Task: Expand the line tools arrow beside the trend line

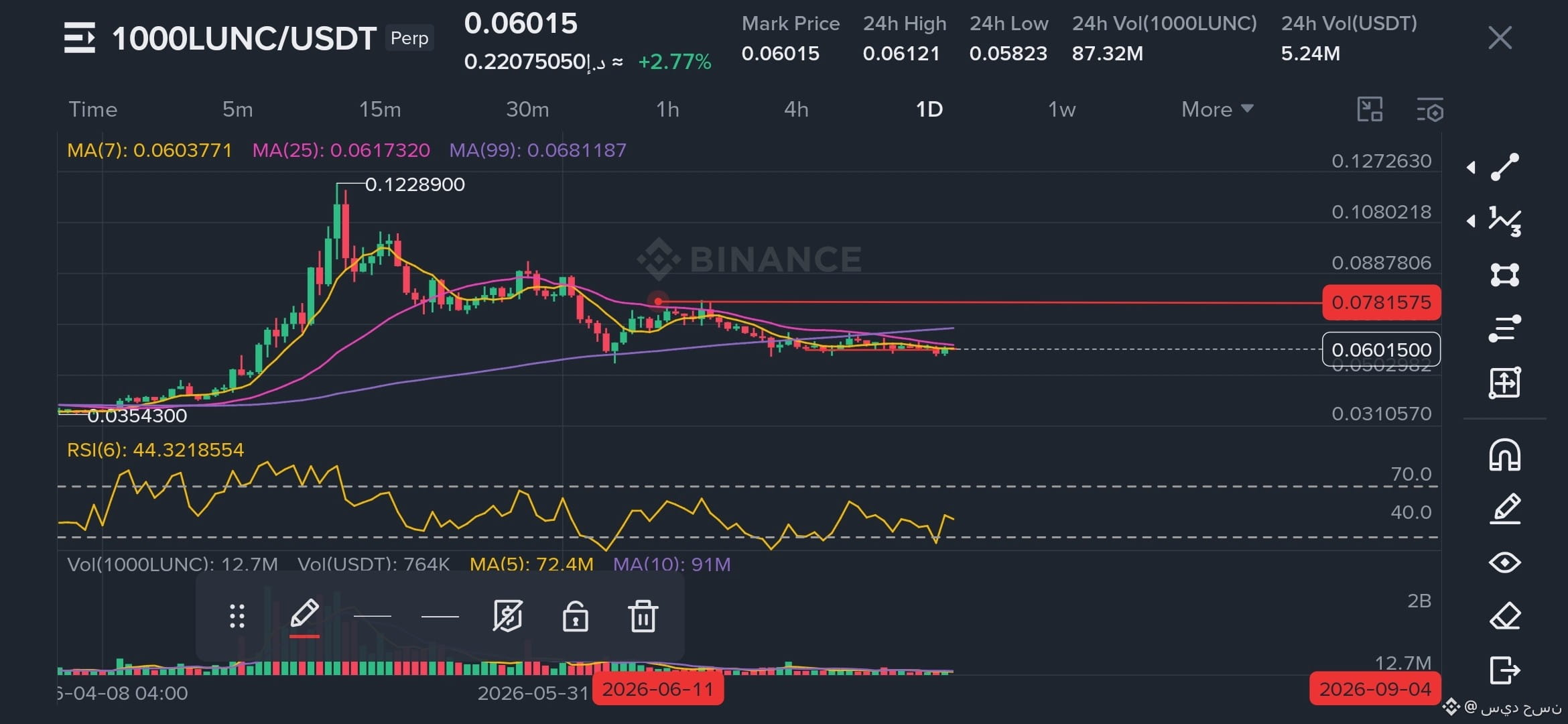Action: tap(1471, 167)
